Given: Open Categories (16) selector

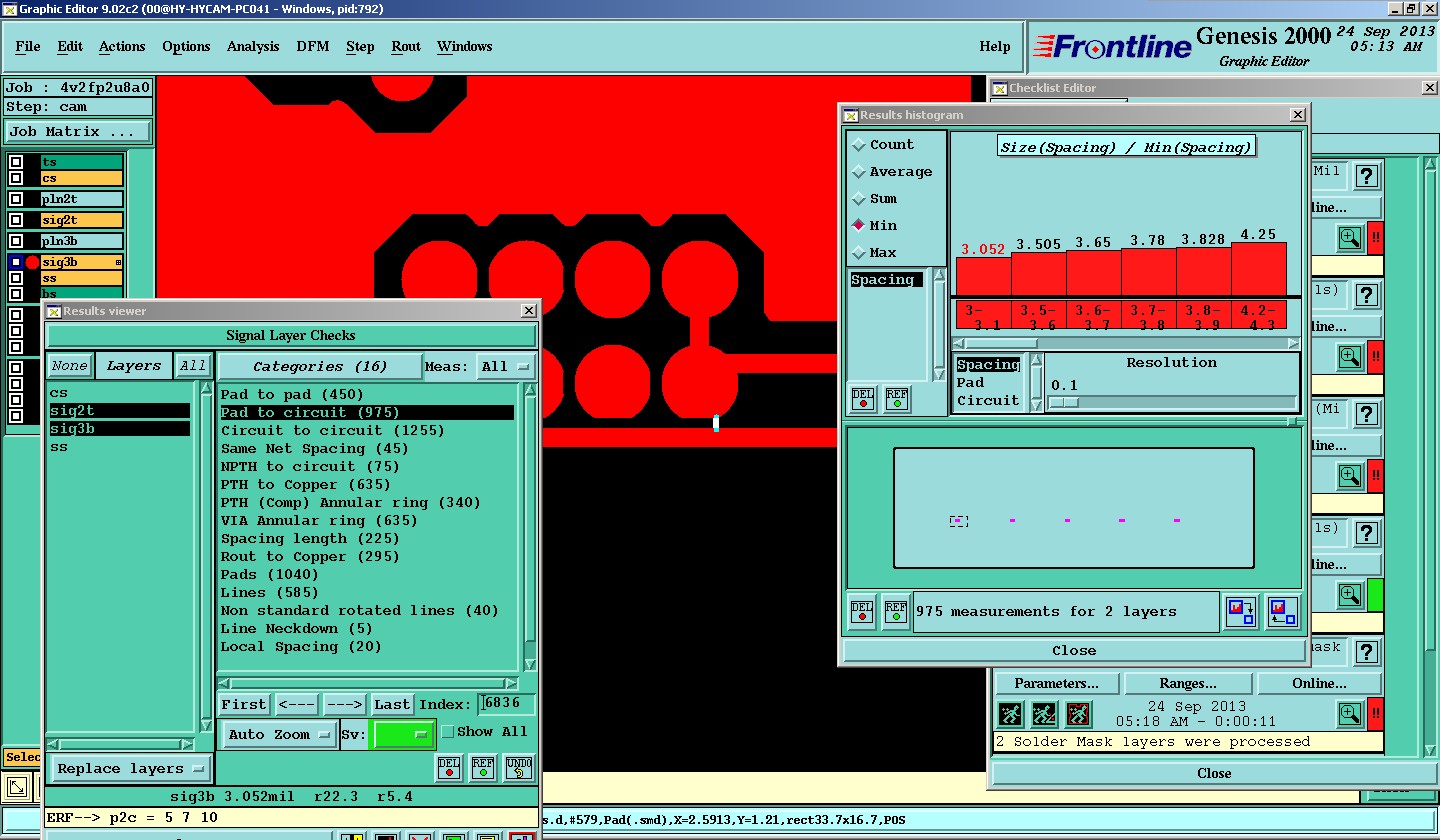Looking at the screenshot, I should coord(320,366).
